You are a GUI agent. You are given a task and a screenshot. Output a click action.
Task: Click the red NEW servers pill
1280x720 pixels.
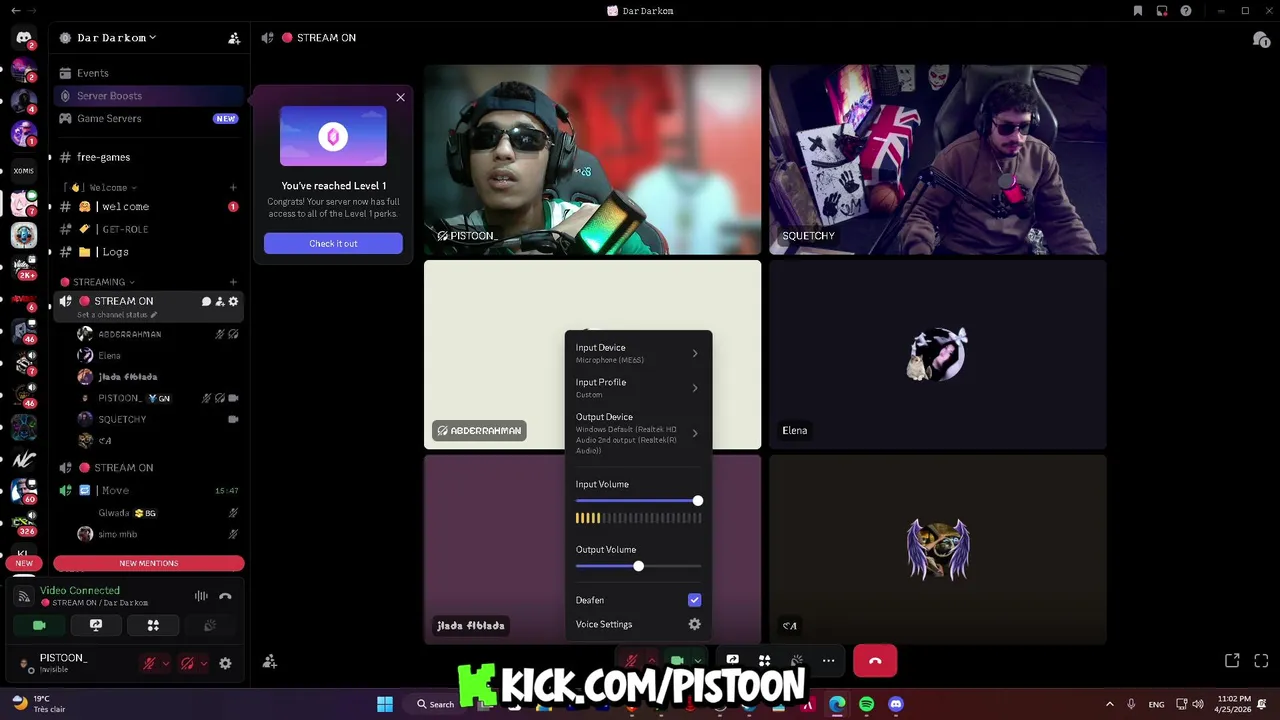(24, 563)
